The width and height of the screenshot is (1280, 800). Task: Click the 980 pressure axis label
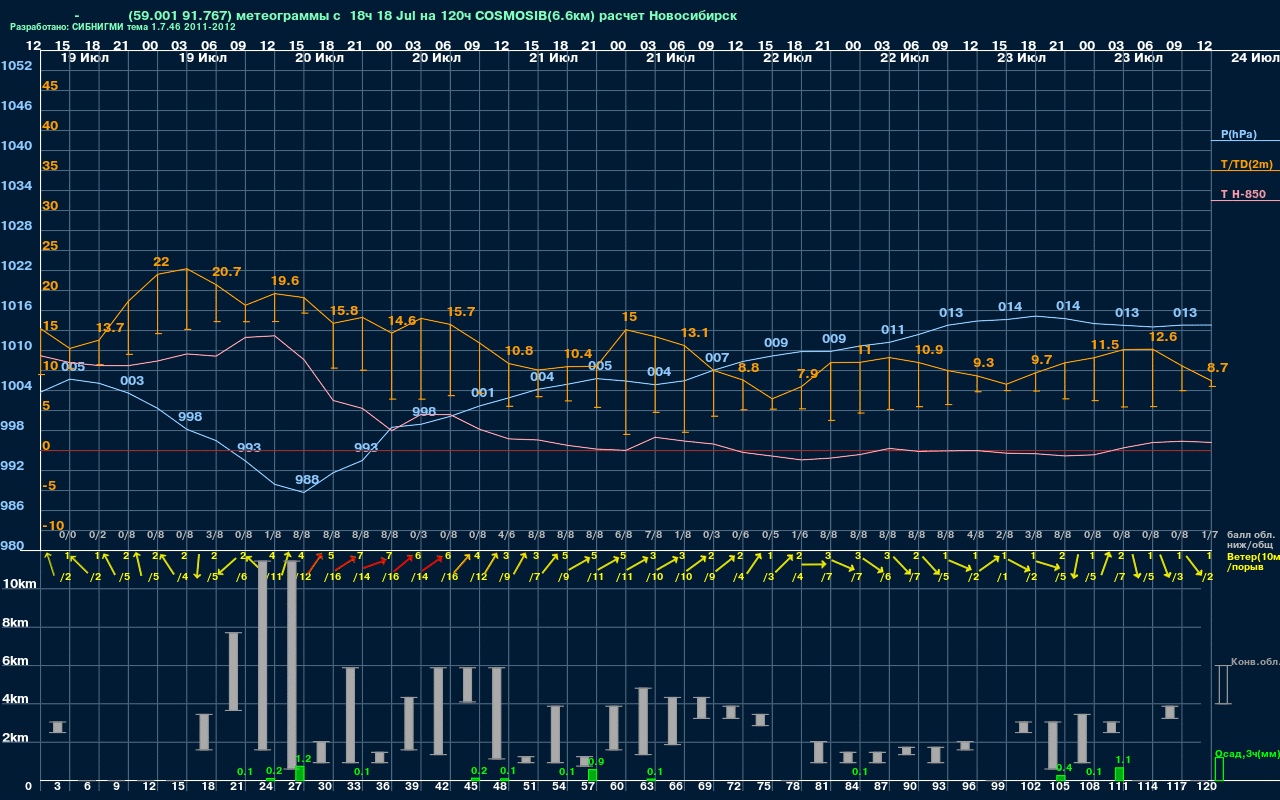12,546
